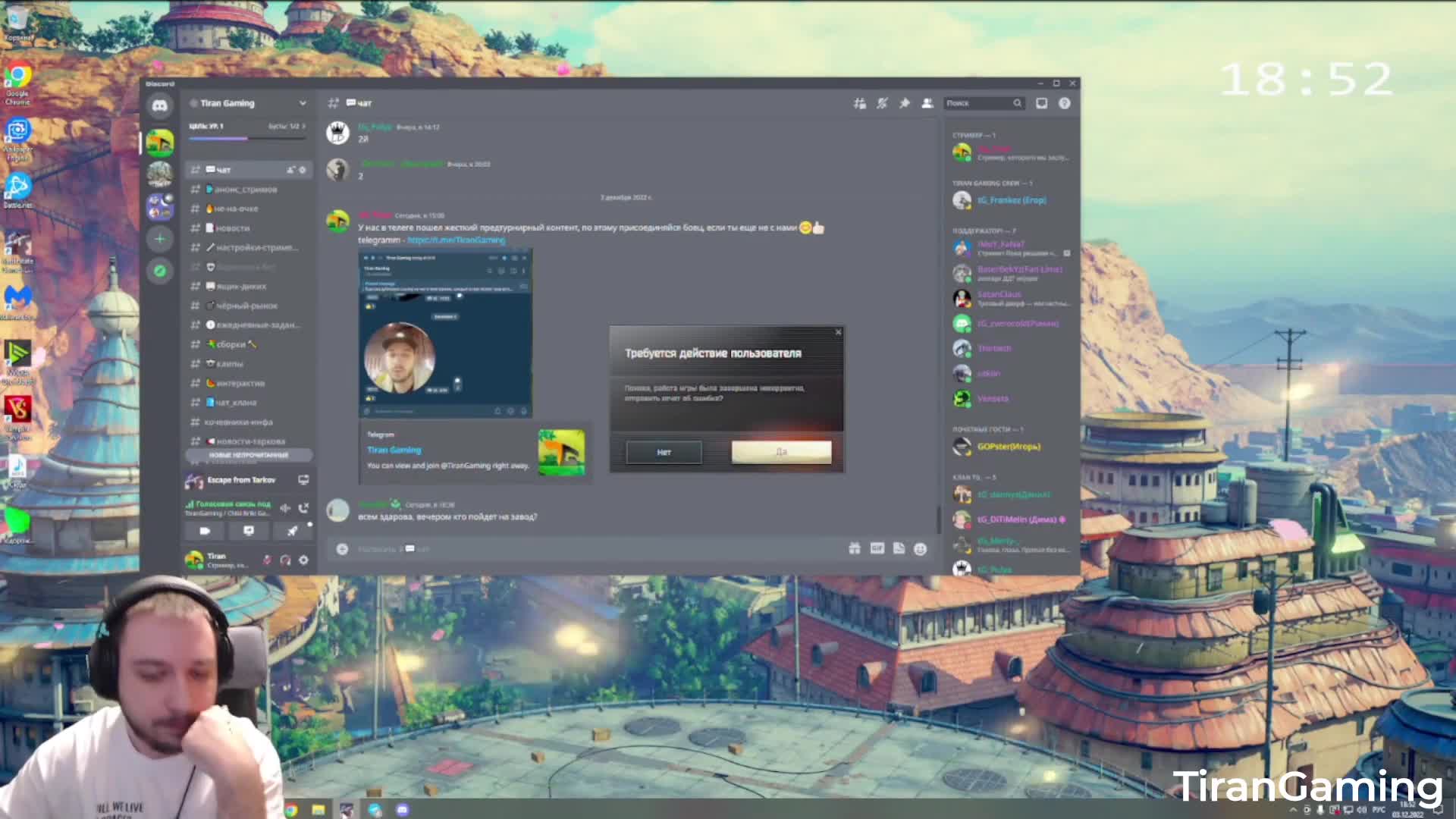Open the GIF picker button
The height and width of the screenshot is (819, 1456).
tap(877, 548)
